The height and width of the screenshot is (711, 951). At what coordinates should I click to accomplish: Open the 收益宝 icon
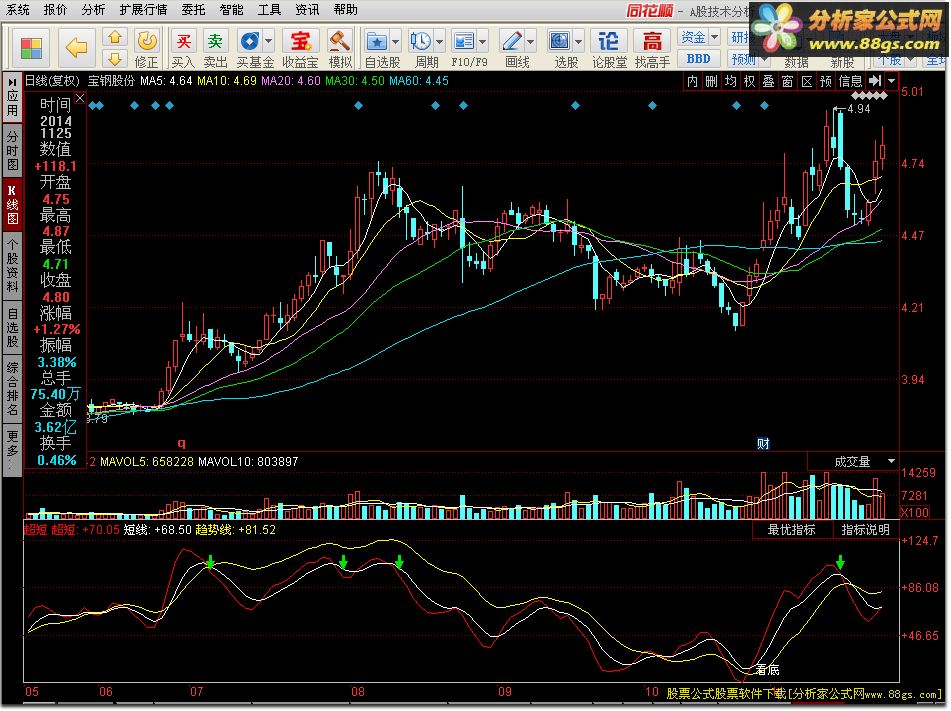coord(300,47)
